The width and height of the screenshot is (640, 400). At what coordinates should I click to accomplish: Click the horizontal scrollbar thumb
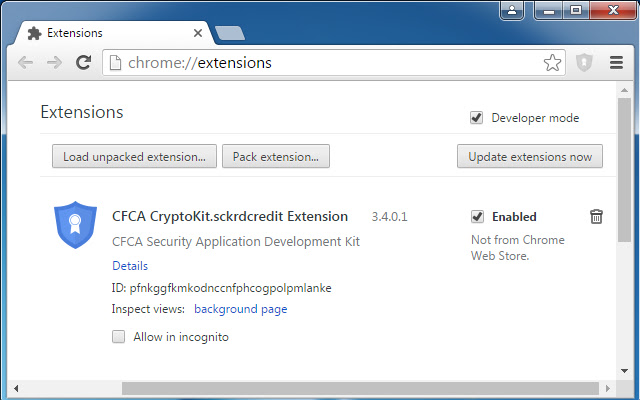(360, 388)
